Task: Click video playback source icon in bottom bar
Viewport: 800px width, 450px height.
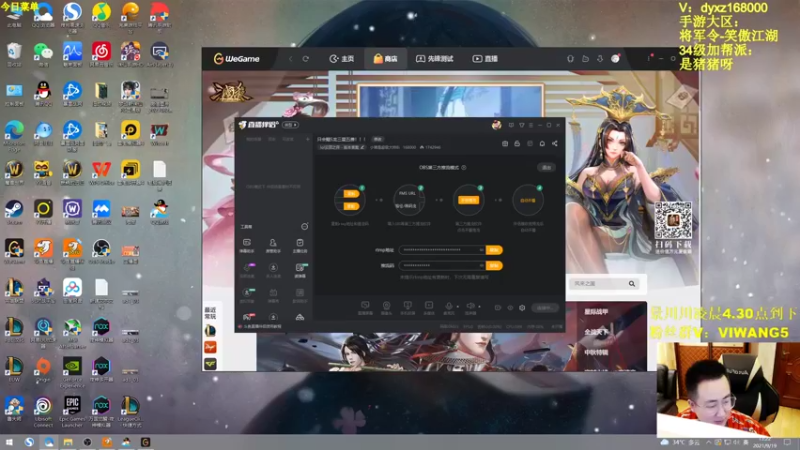Action: click(x=429, y=307)
